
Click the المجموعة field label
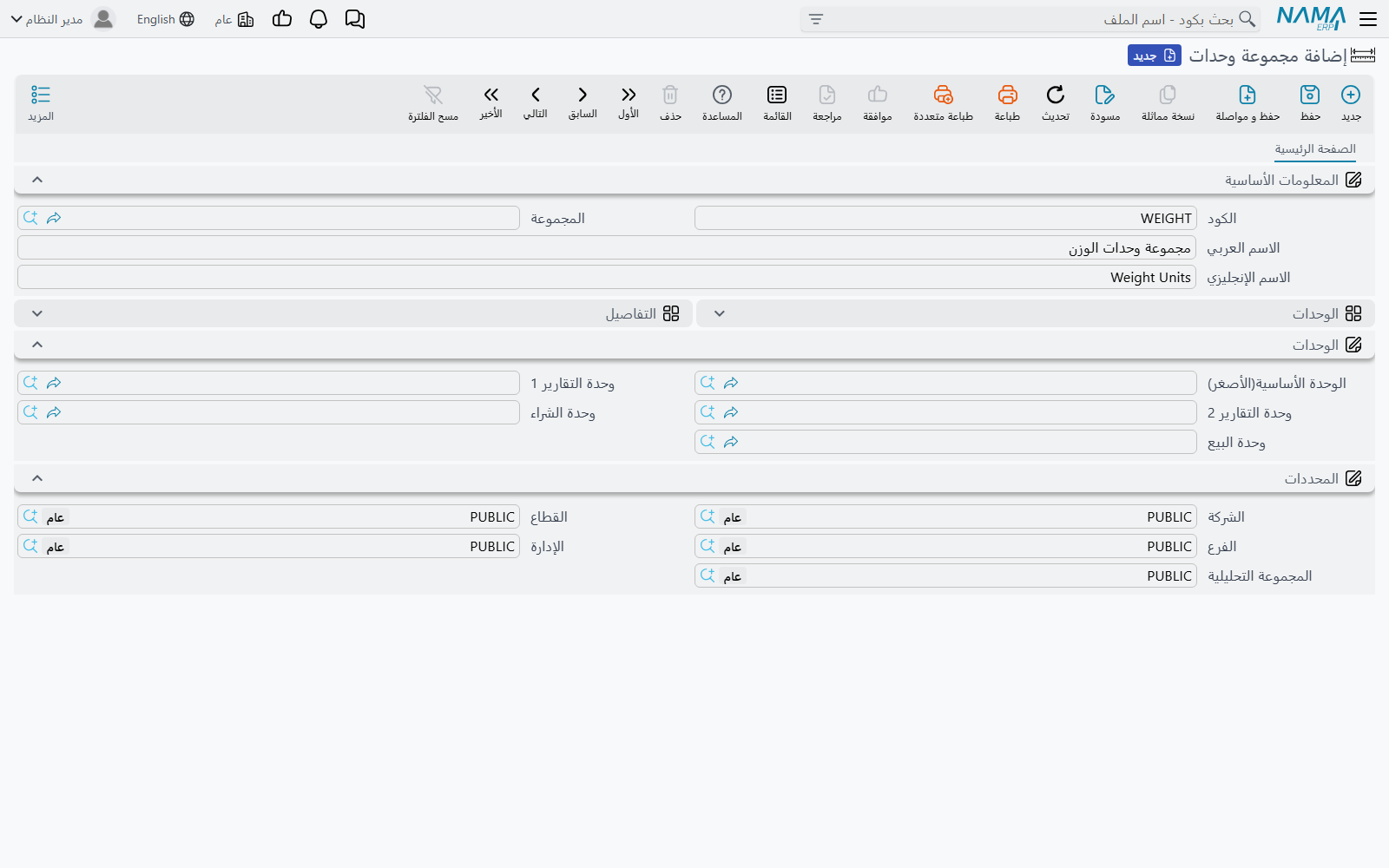pyautogui.click(x=558, y=219)
